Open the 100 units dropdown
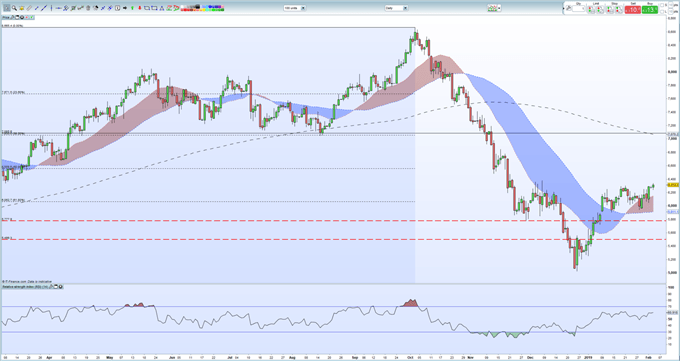680x361 pixels. coord(294,8)
